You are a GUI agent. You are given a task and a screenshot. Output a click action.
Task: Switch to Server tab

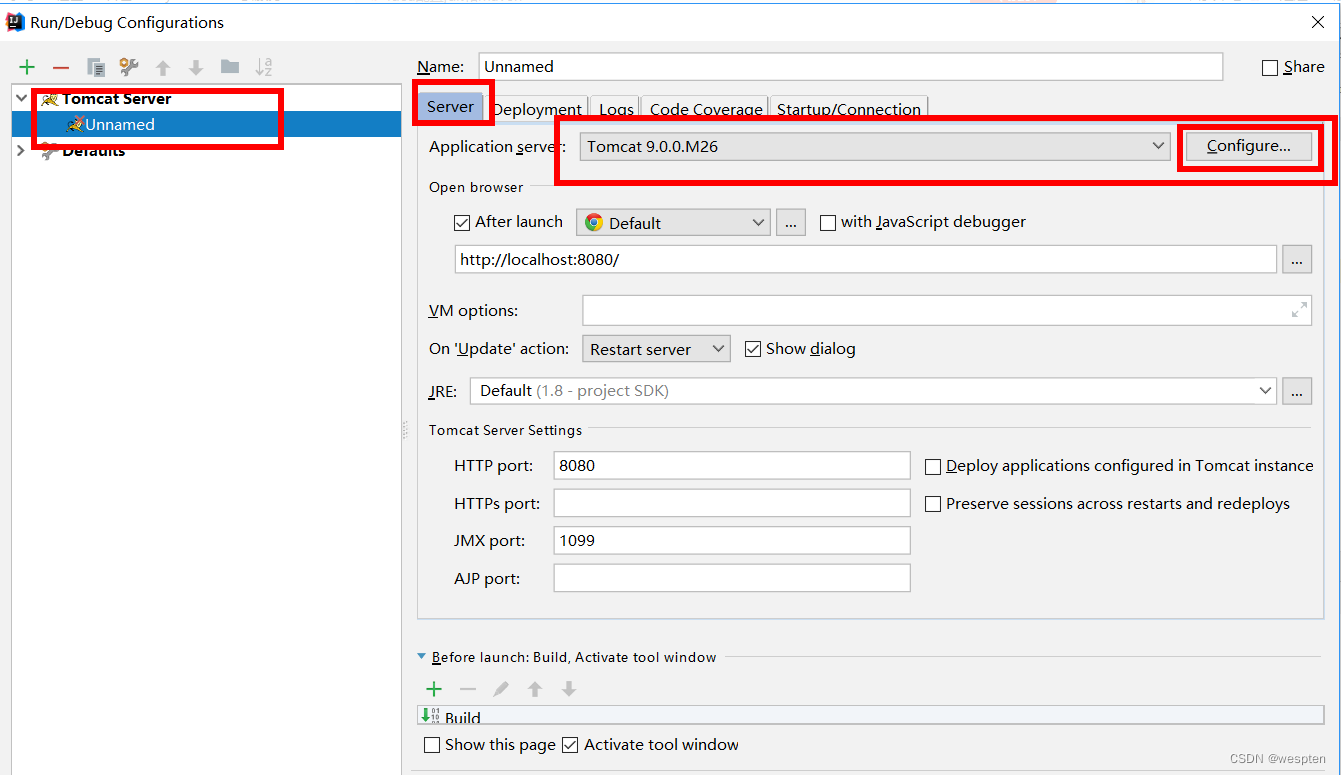tap(450, 106)
